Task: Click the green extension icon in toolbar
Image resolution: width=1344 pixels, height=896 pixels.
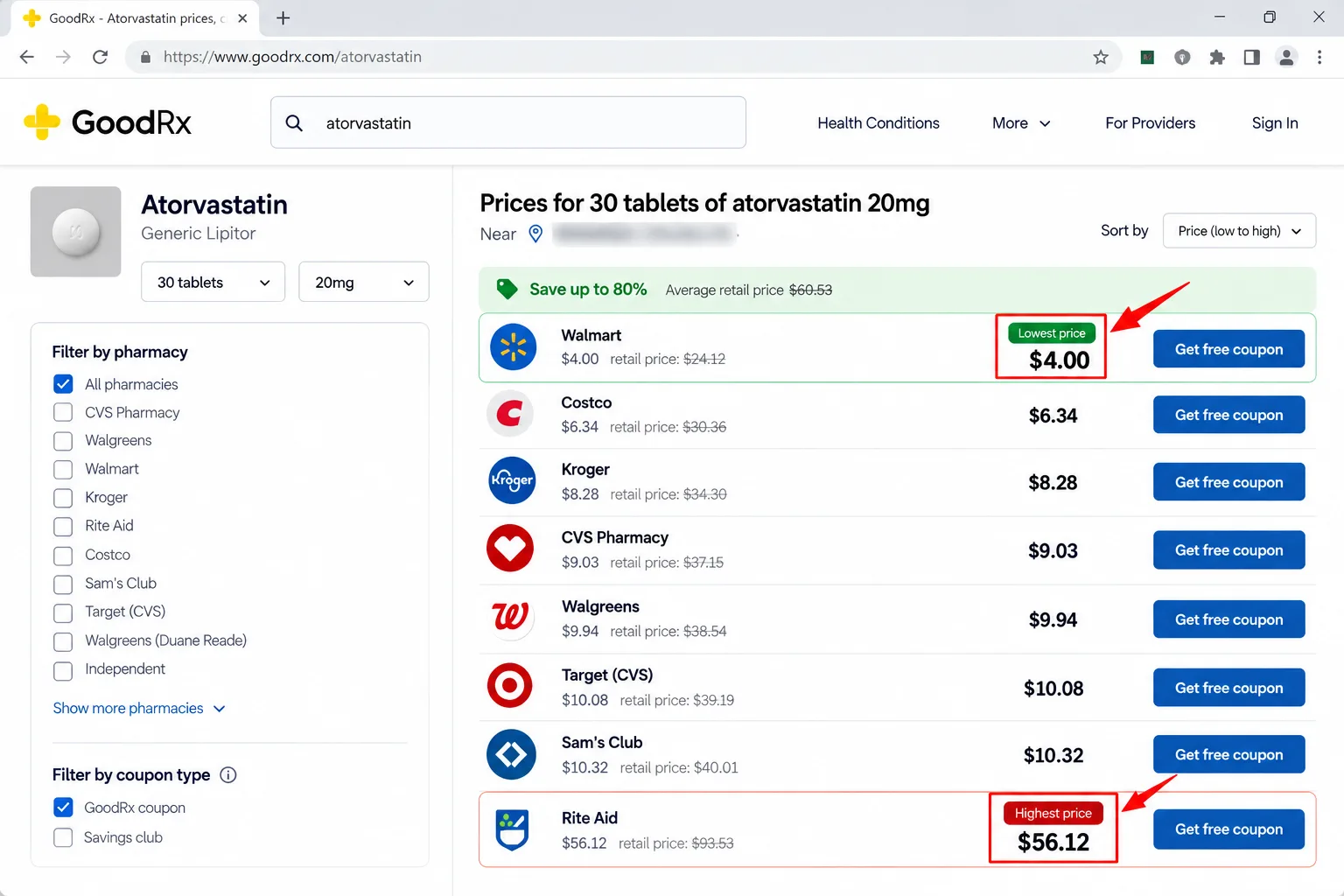Action: (x=1147, y=57)
